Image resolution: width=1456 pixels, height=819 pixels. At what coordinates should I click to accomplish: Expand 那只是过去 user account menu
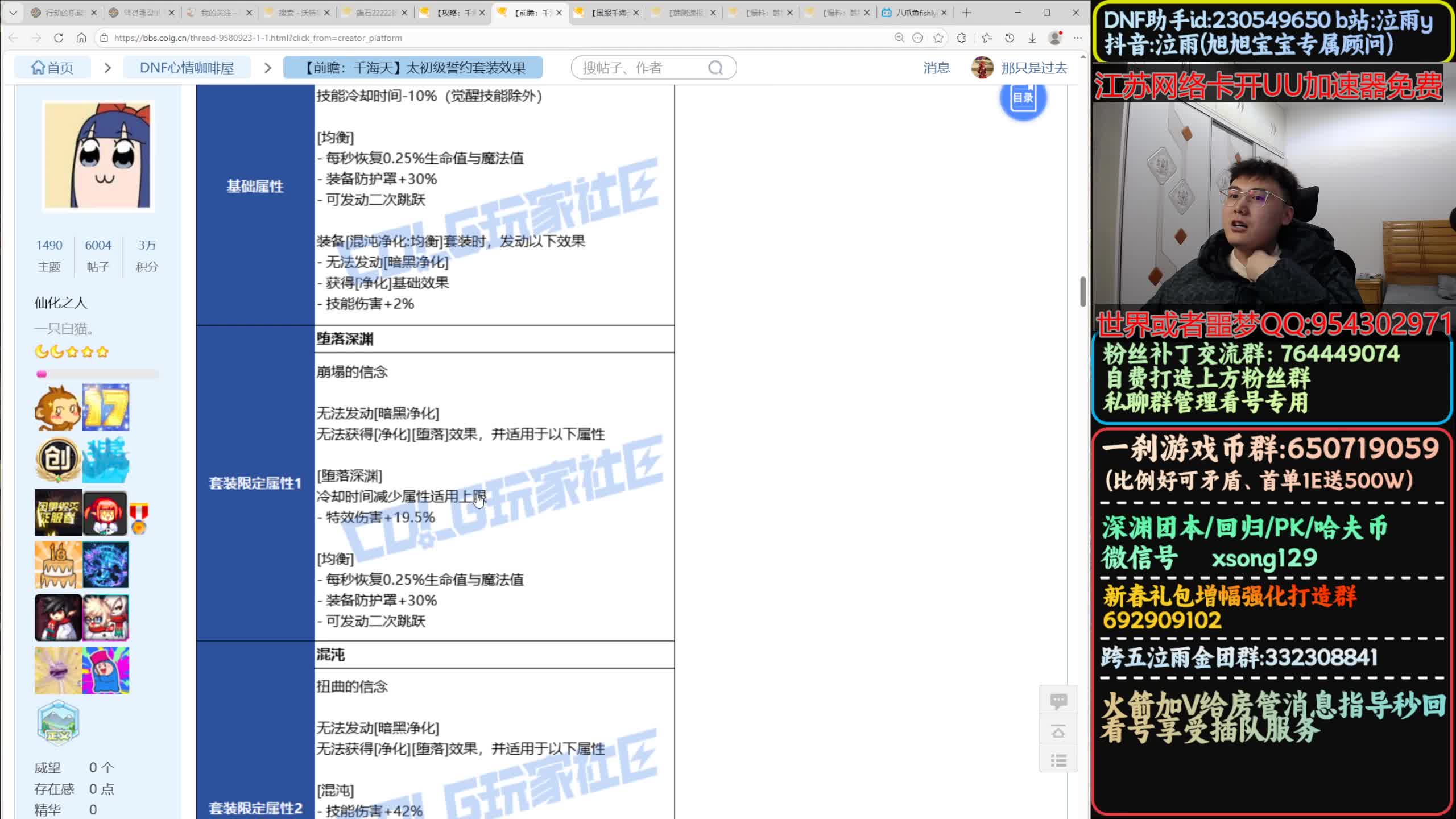click(x=1033, y=68)
